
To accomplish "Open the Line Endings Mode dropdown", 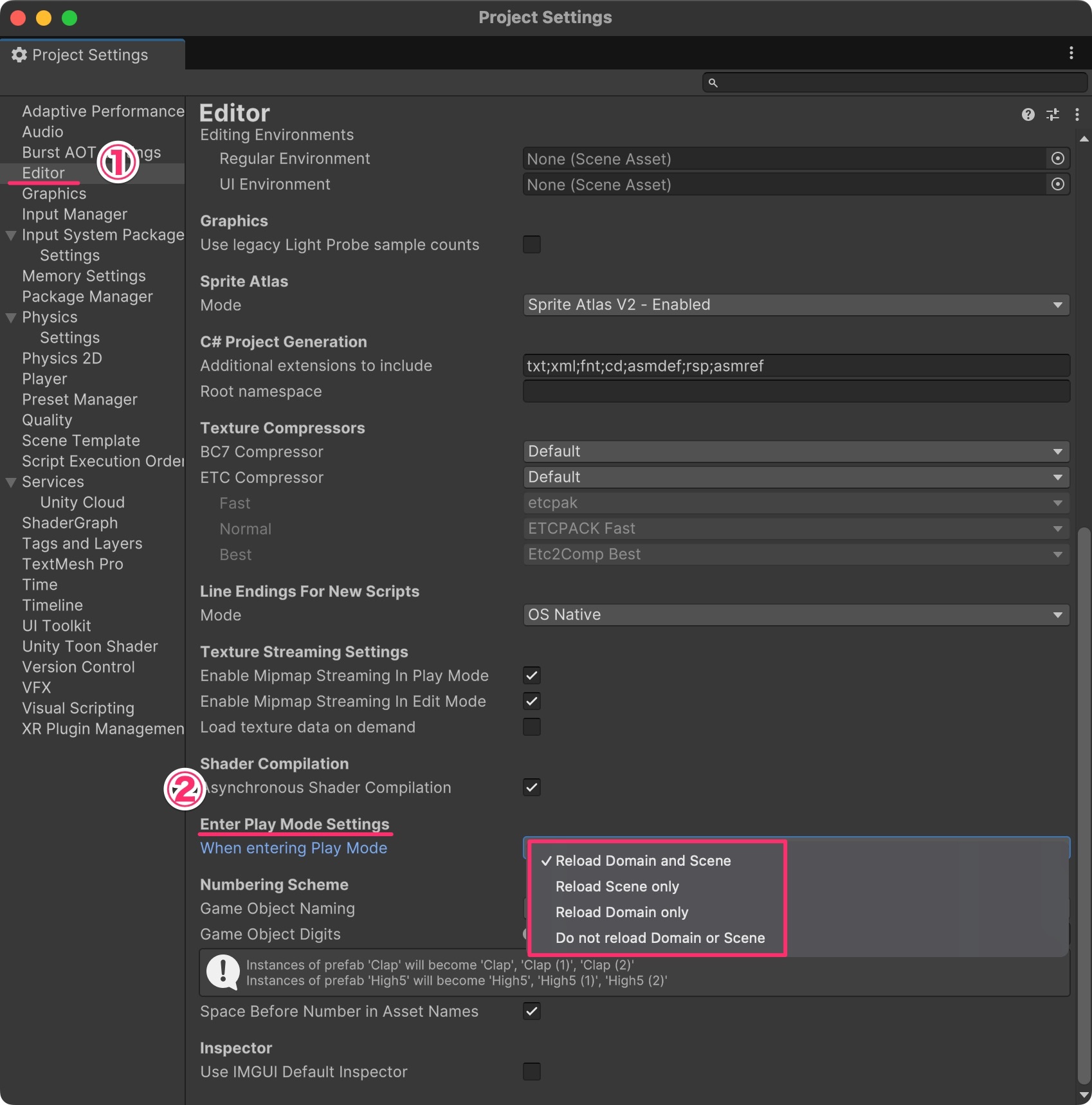I will (x=796, y=615).
